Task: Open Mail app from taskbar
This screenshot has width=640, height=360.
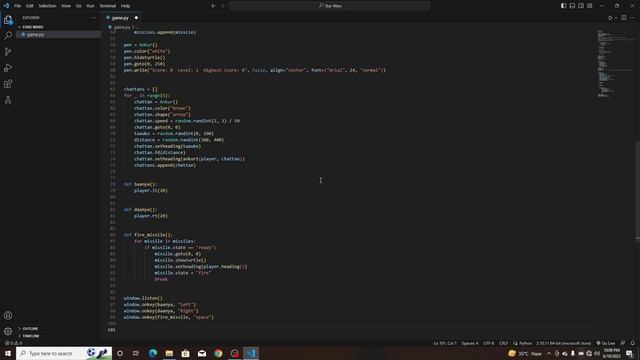Action: coord(202,353)
